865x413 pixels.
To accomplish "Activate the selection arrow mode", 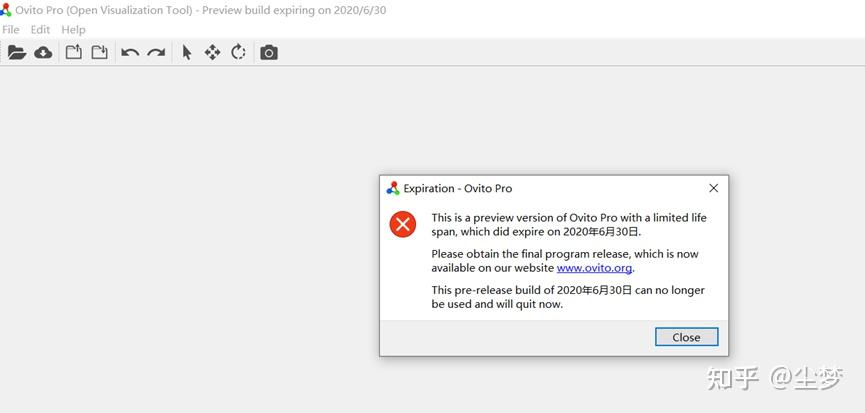I will click(x=186, y=52).
